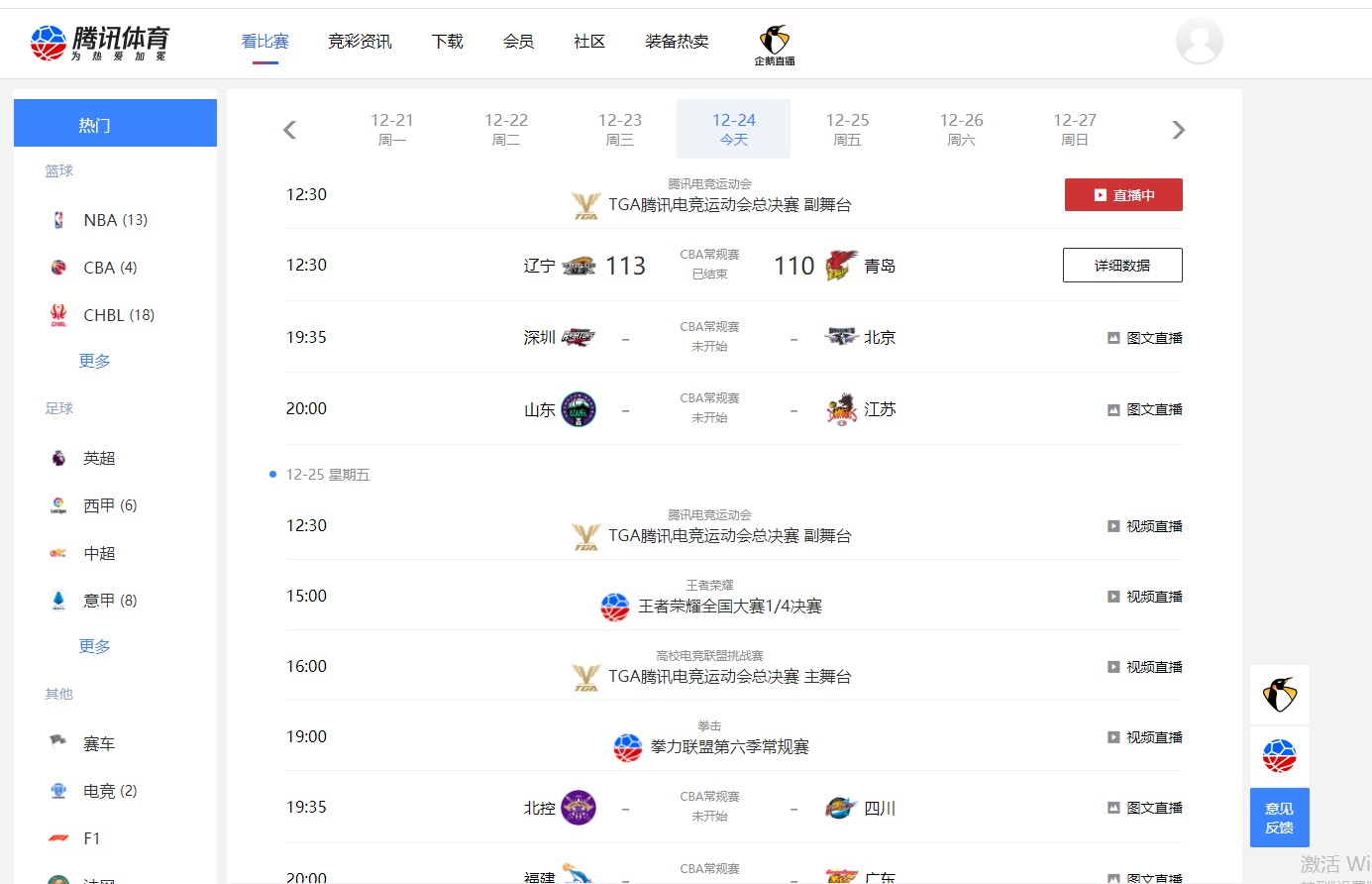The width and height of the screenshot is (1372, 884).
Task: Click the floating penguin icon on right
Action: click(x=1279, y=695)
